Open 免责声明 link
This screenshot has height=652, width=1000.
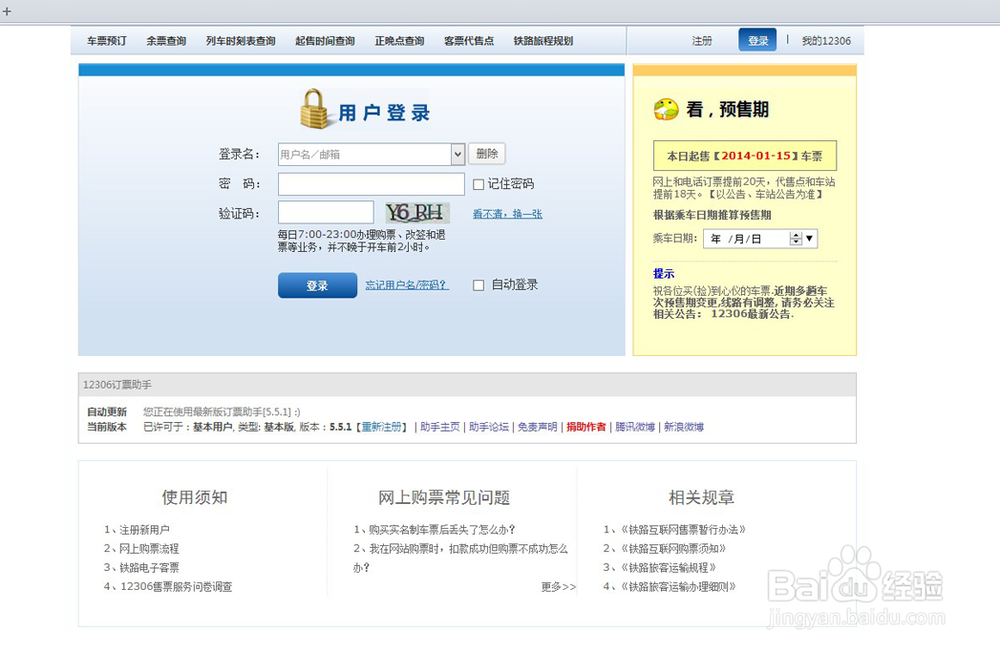coord(537,427)
